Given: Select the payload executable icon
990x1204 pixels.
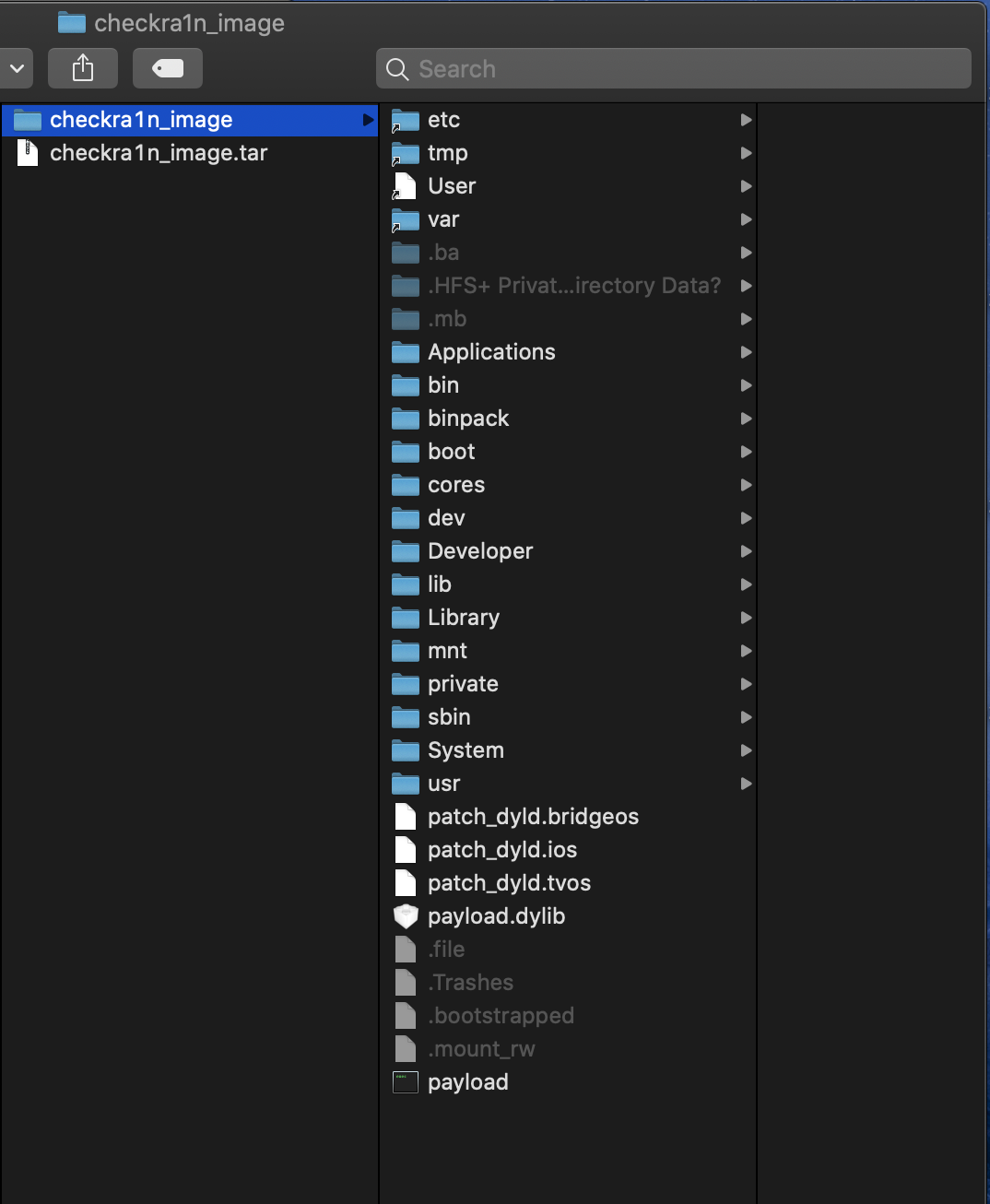Looking at the screenshot, I should 406,1082.
